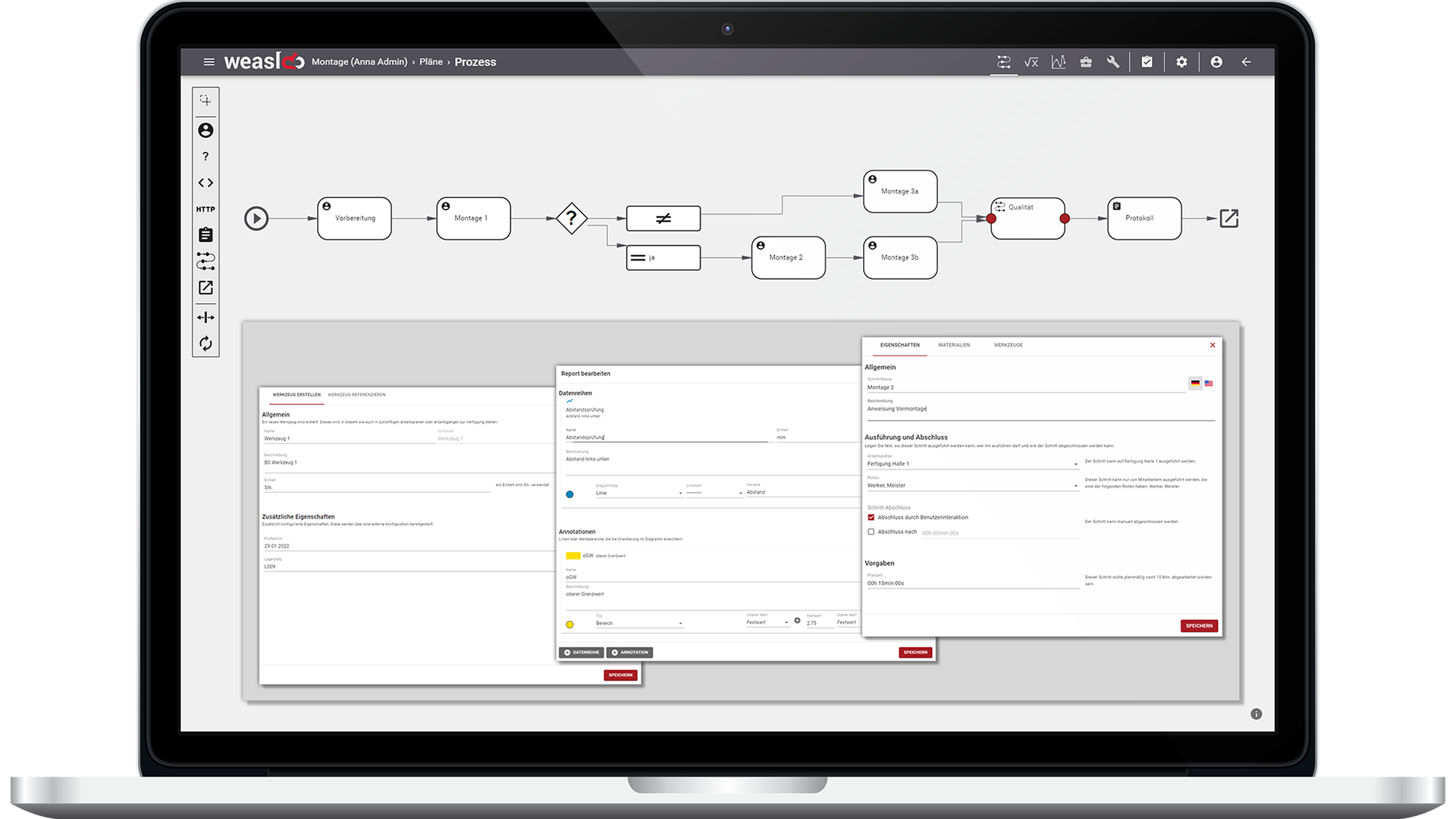The width and height of the screenshot is (1456, 819).
Task: Open the hamburger menu next to weasl logo
Action: pyautogui.click(x=209, y=62)
